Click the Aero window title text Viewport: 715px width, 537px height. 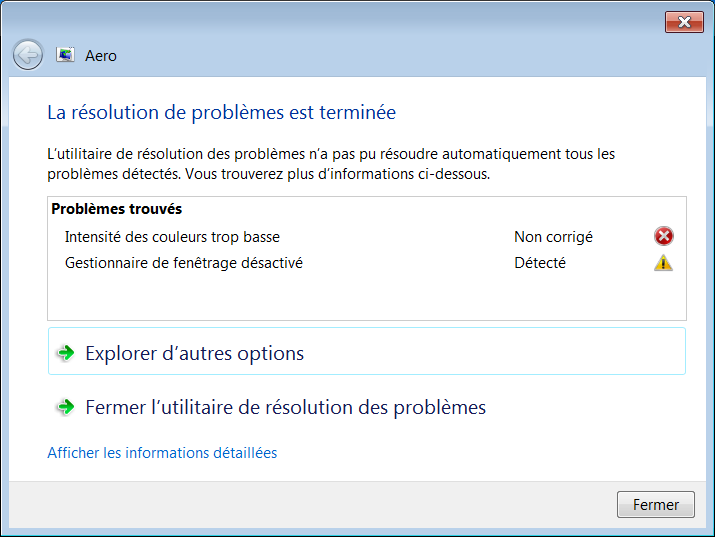point(101,56)
